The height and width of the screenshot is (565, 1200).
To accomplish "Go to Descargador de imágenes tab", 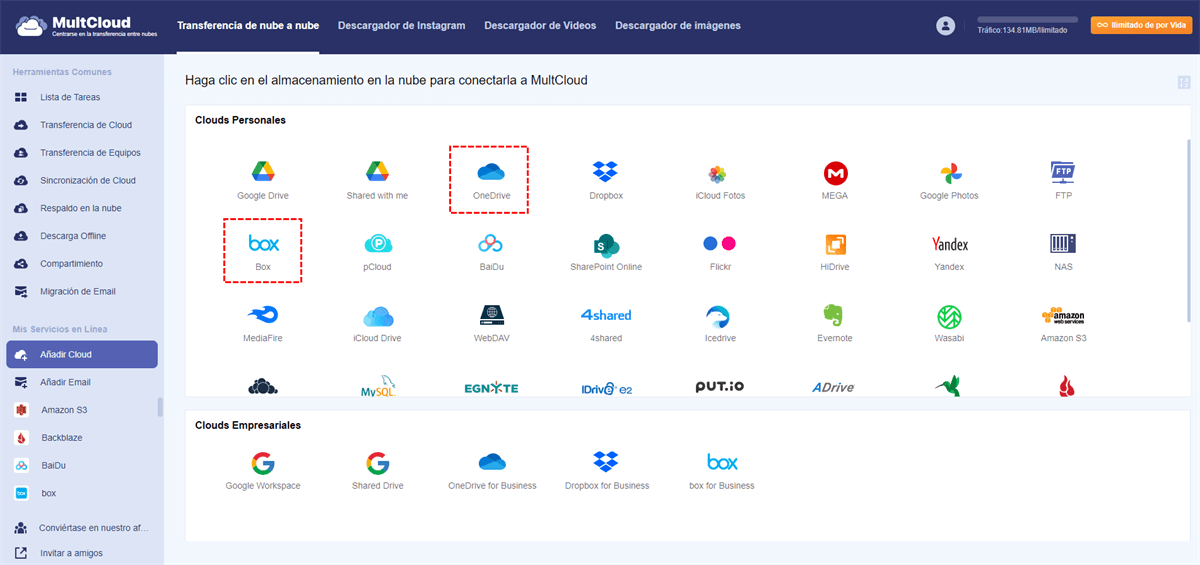I will click(678, 26).
